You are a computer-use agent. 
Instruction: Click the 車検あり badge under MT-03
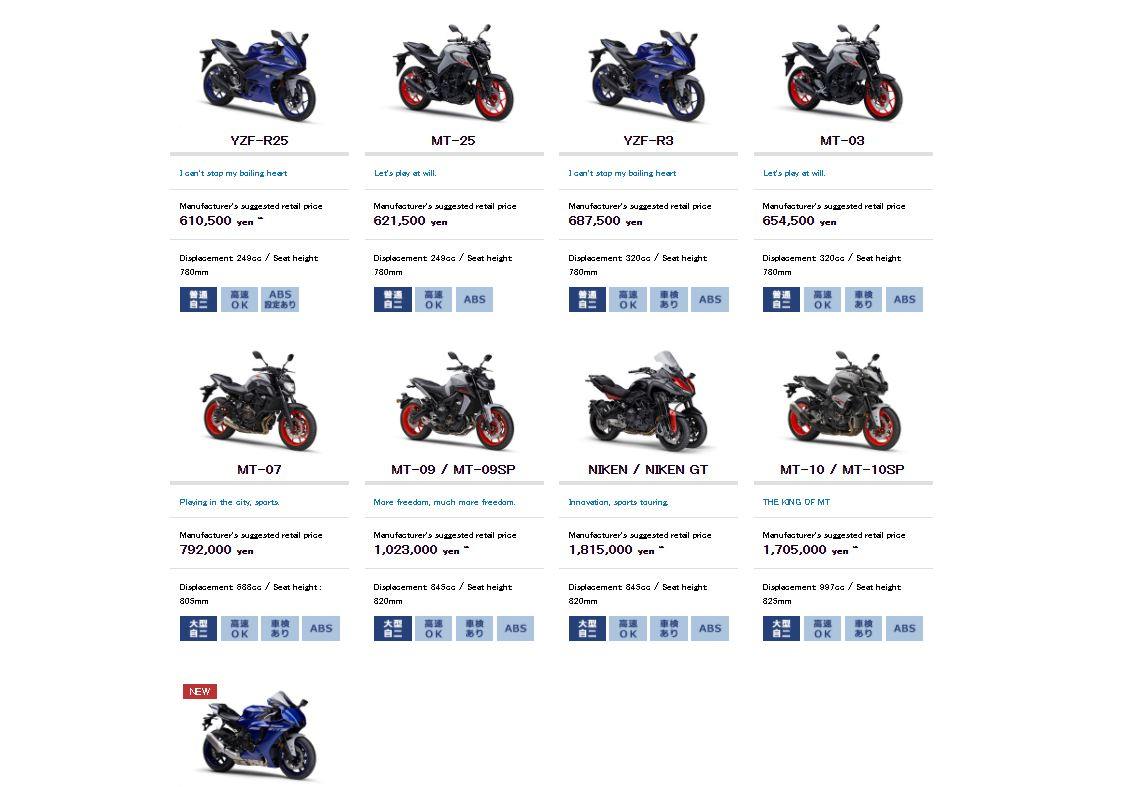pyautogui.click(x=863, y=299)
